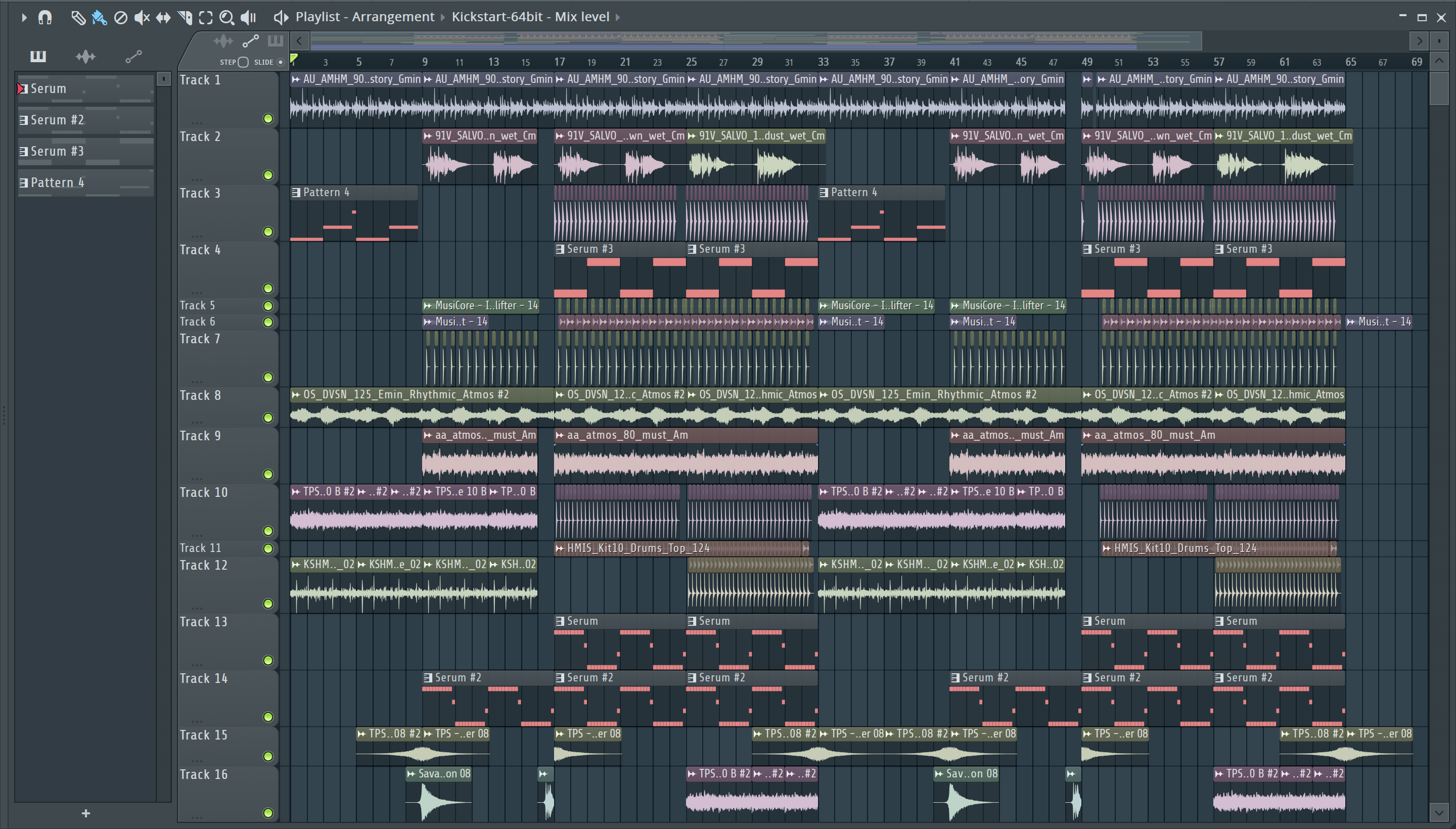Select the Select marquee tool

[206, 18]
